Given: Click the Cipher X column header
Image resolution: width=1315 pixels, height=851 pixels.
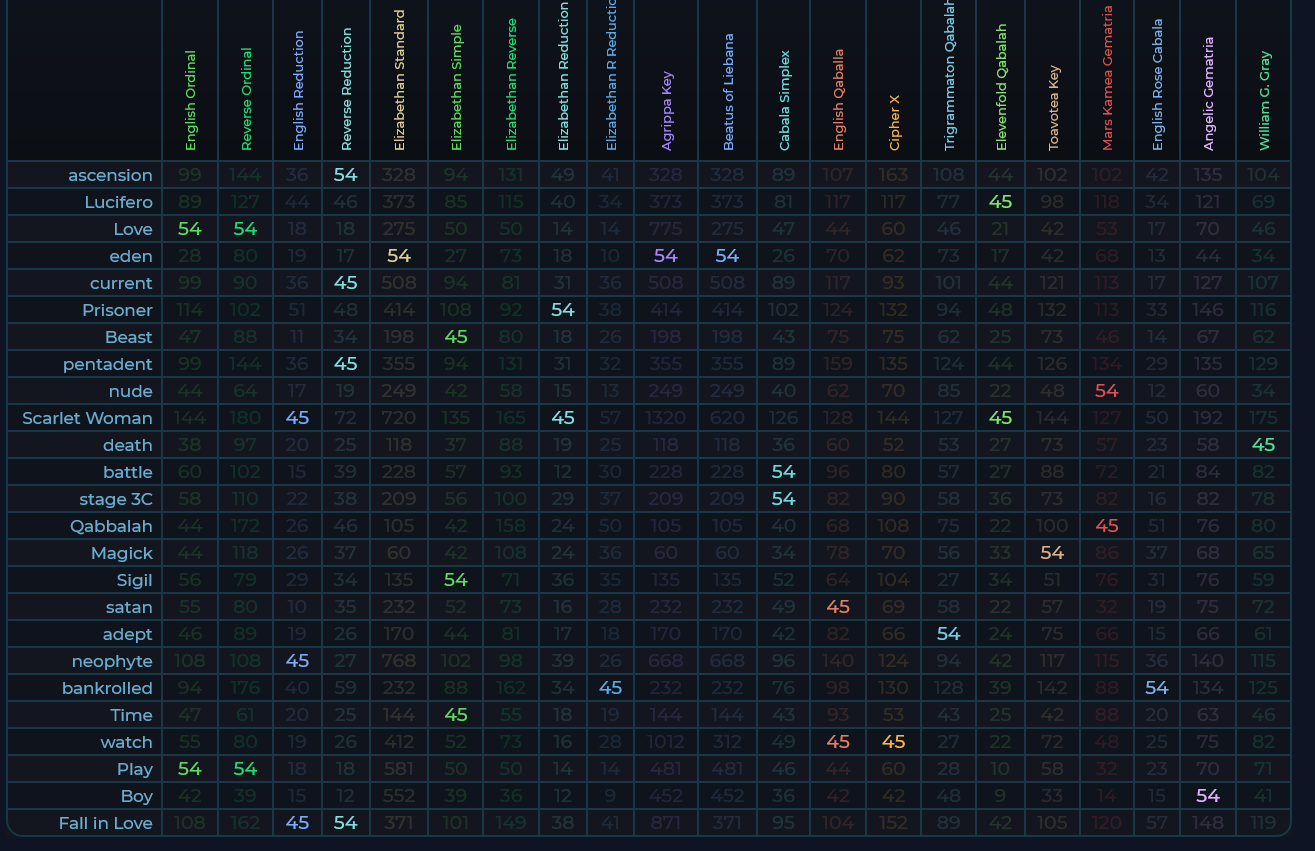Looking at the screenshot, I should (894, 122).
